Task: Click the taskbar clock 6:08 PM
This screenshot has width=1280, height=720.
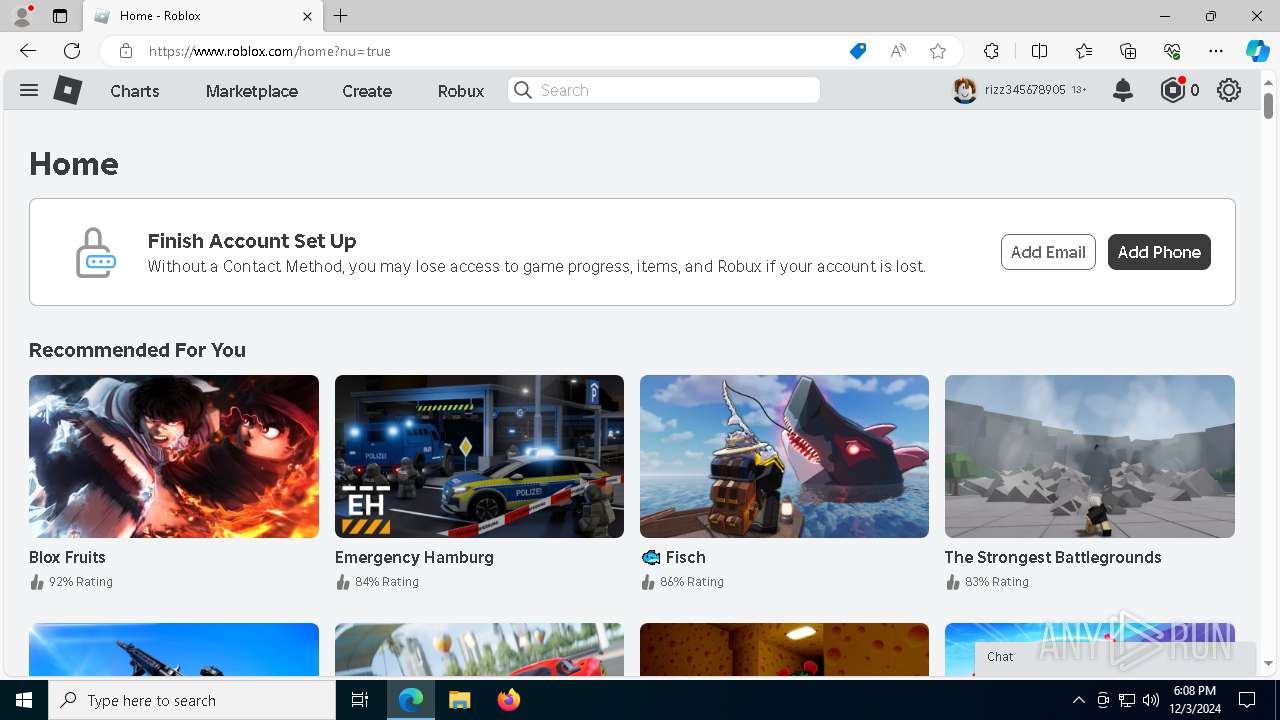Action: [1194, 691]
